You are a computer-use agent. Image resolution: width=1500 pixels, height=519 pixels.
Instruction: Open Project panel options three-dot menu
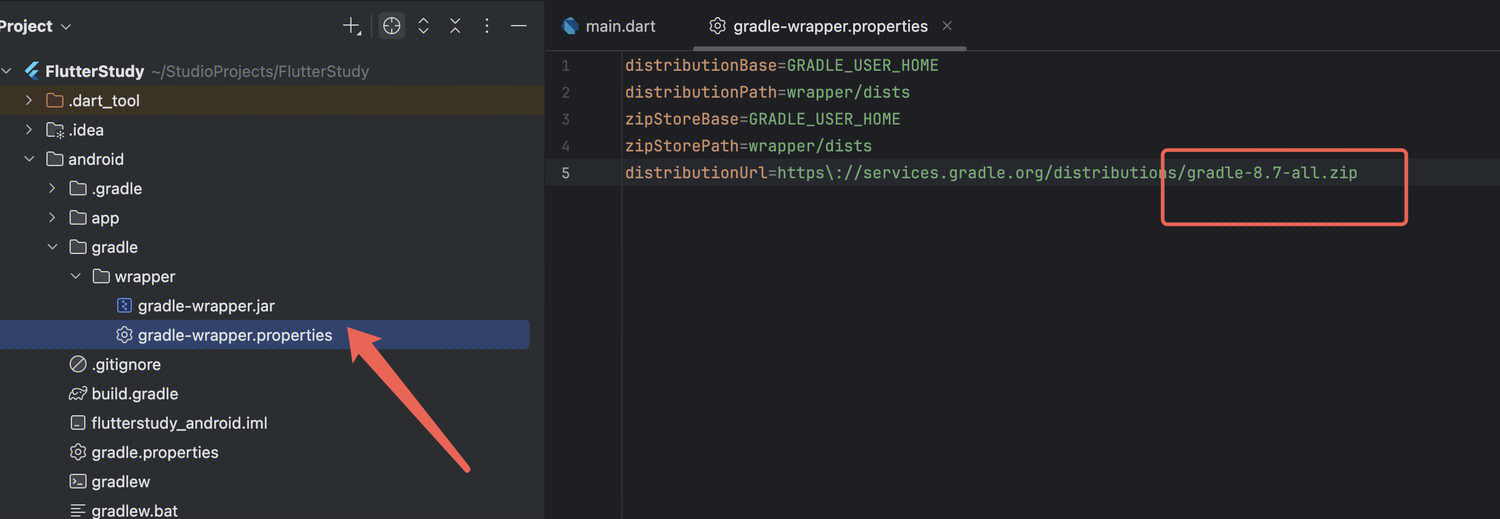(487, 27)
